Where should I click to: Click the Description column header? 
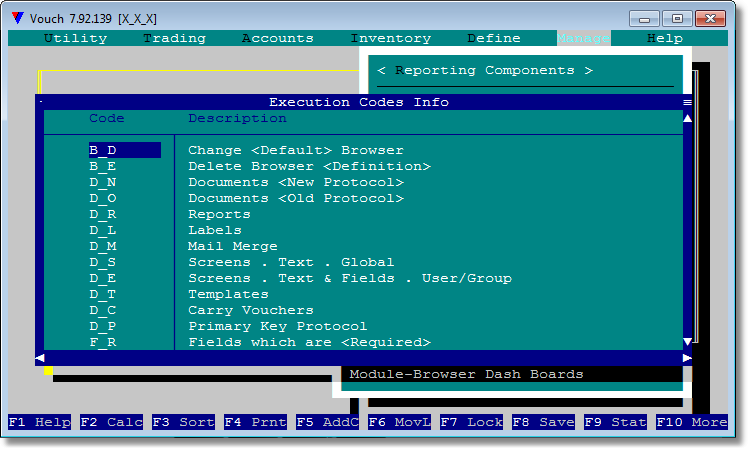pyautogui.click(x=237, y=118)
